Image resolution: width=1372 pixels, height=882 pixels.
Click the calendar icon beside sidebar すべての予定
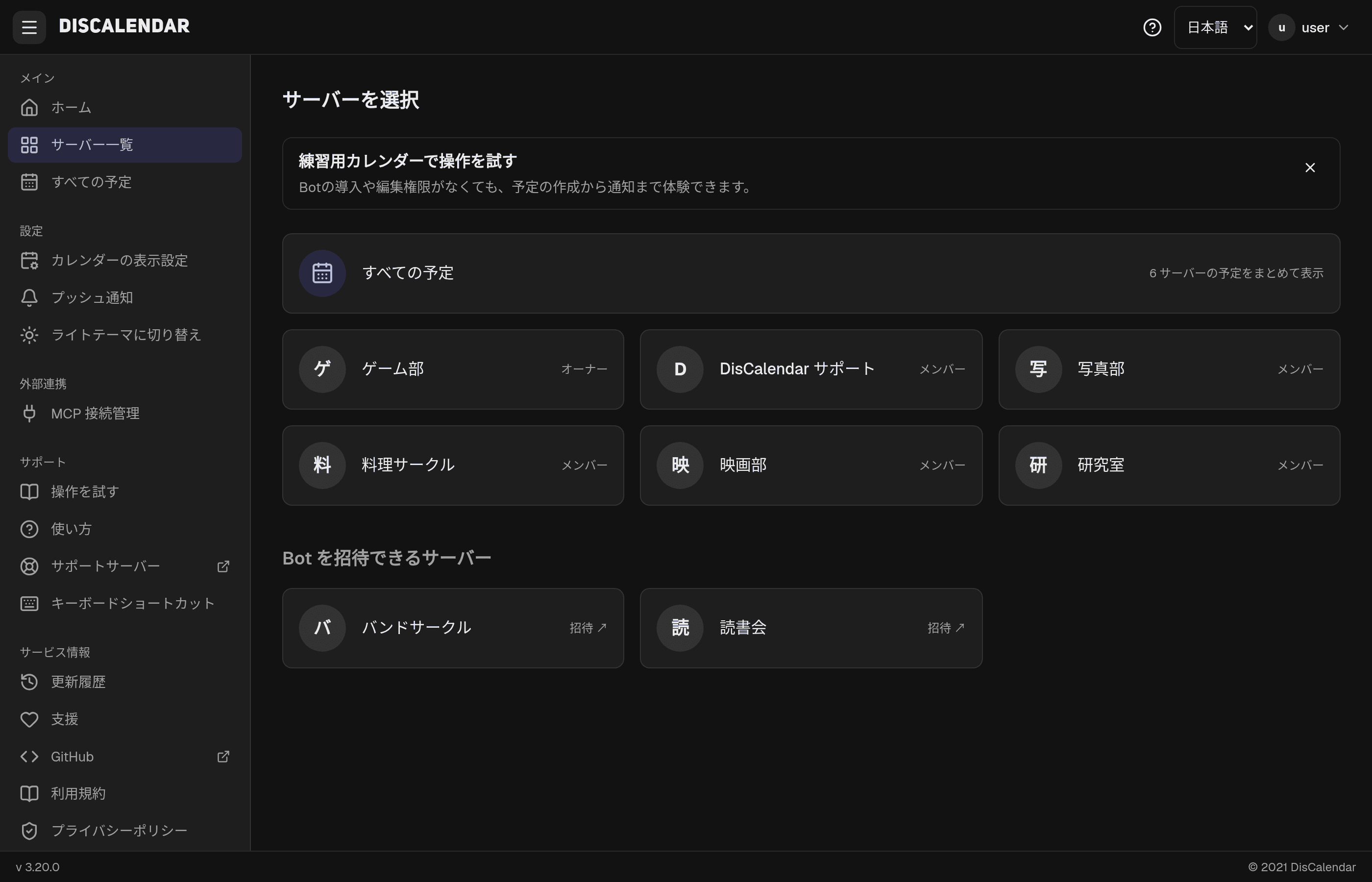click(x=29, y=182)
